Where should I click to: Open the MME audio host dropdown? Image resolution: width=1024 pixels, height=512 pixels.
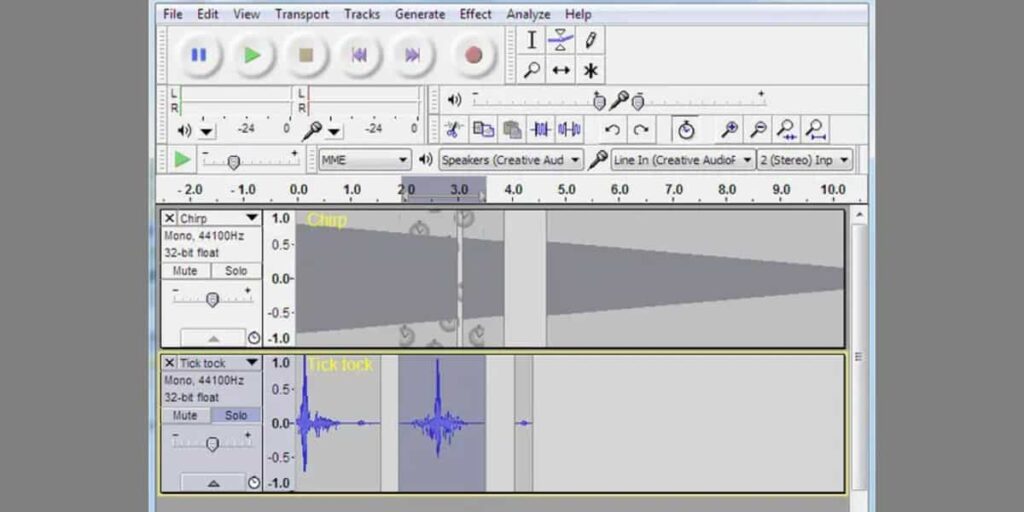[x=365, y=160]
